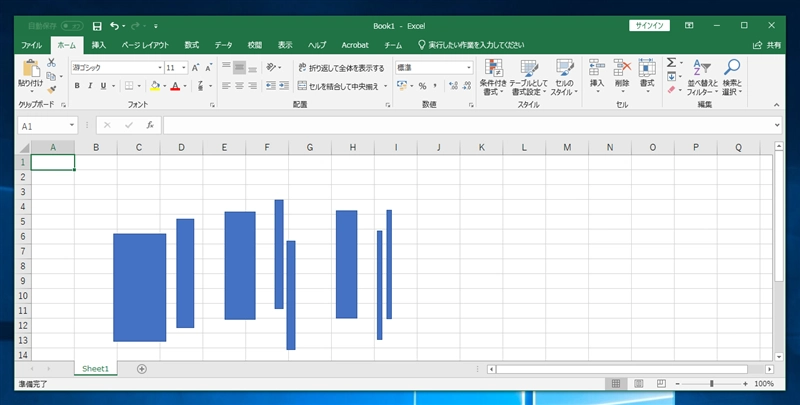The height and width of the screenshot is (405, 800).
Task: Click the Paste clipboard icon
Action: (x=31, y=68)
